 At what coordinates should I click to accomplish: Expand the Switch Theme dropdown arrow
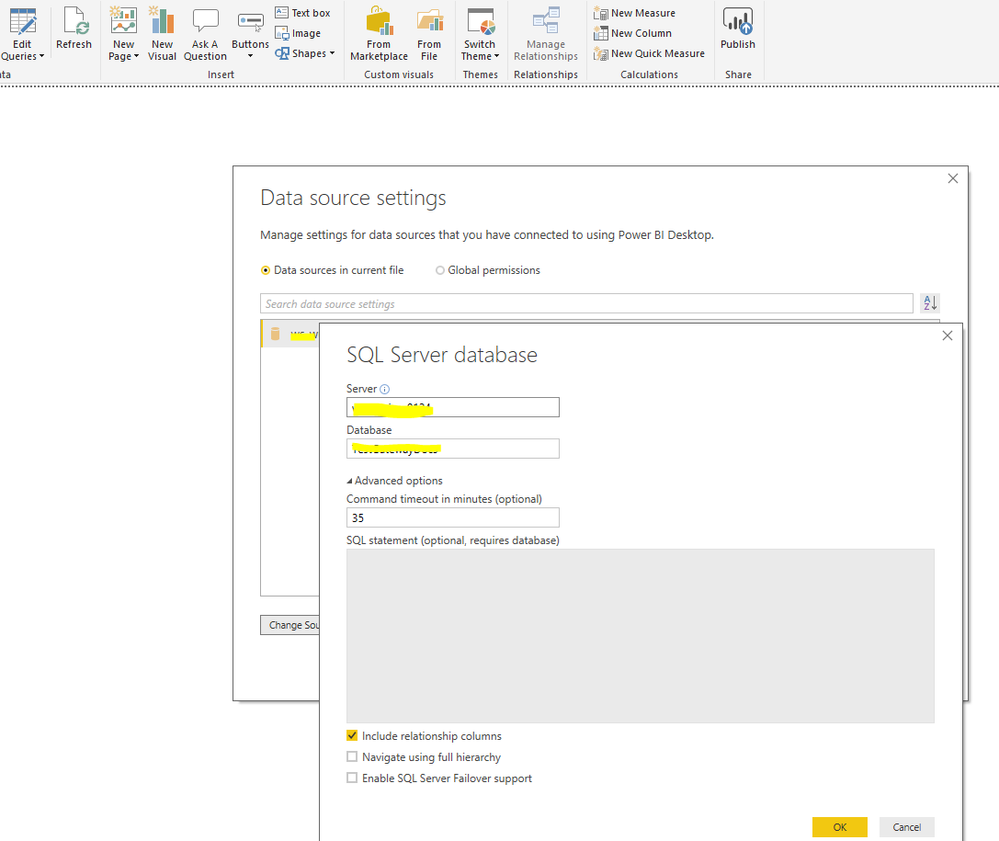[497, 56]
